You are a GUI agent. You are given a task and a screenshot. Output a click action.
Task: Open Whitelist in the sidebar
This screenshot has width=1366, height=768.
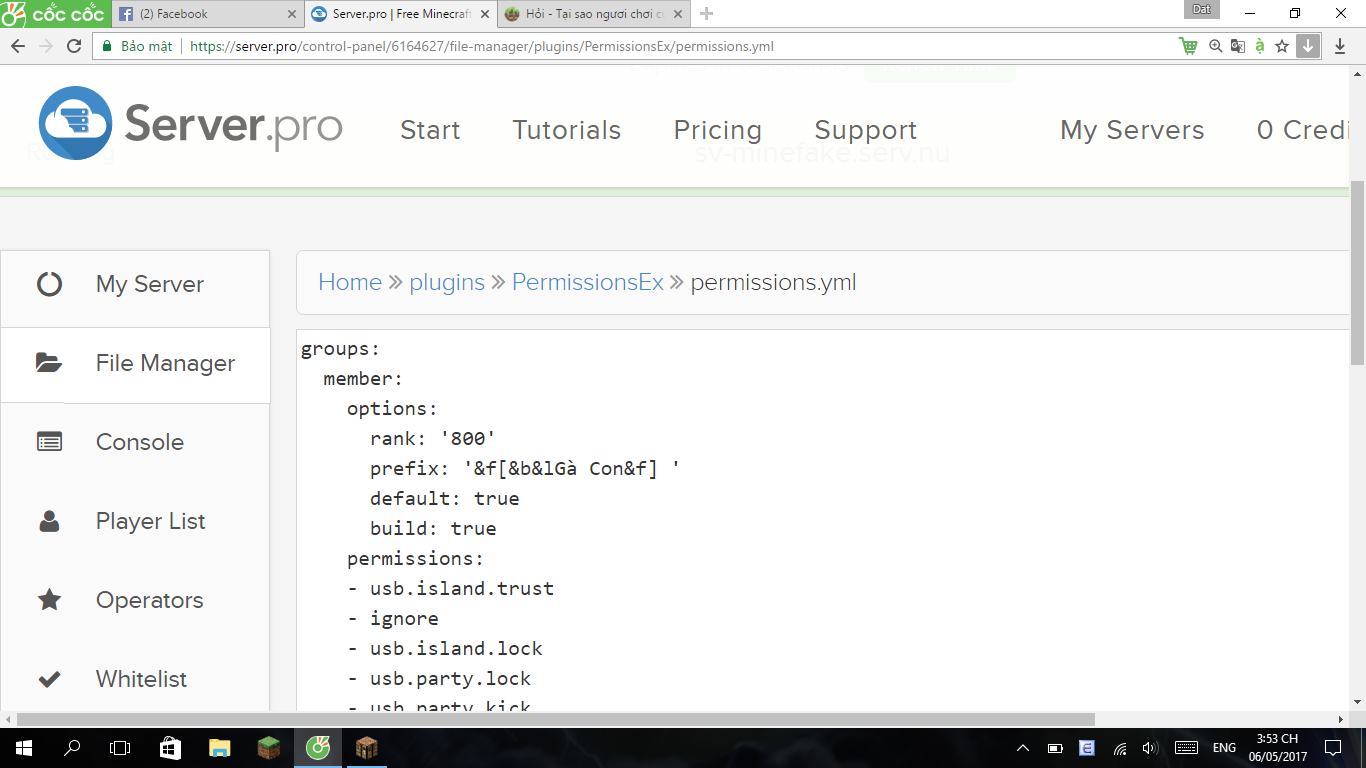[135, 679]
